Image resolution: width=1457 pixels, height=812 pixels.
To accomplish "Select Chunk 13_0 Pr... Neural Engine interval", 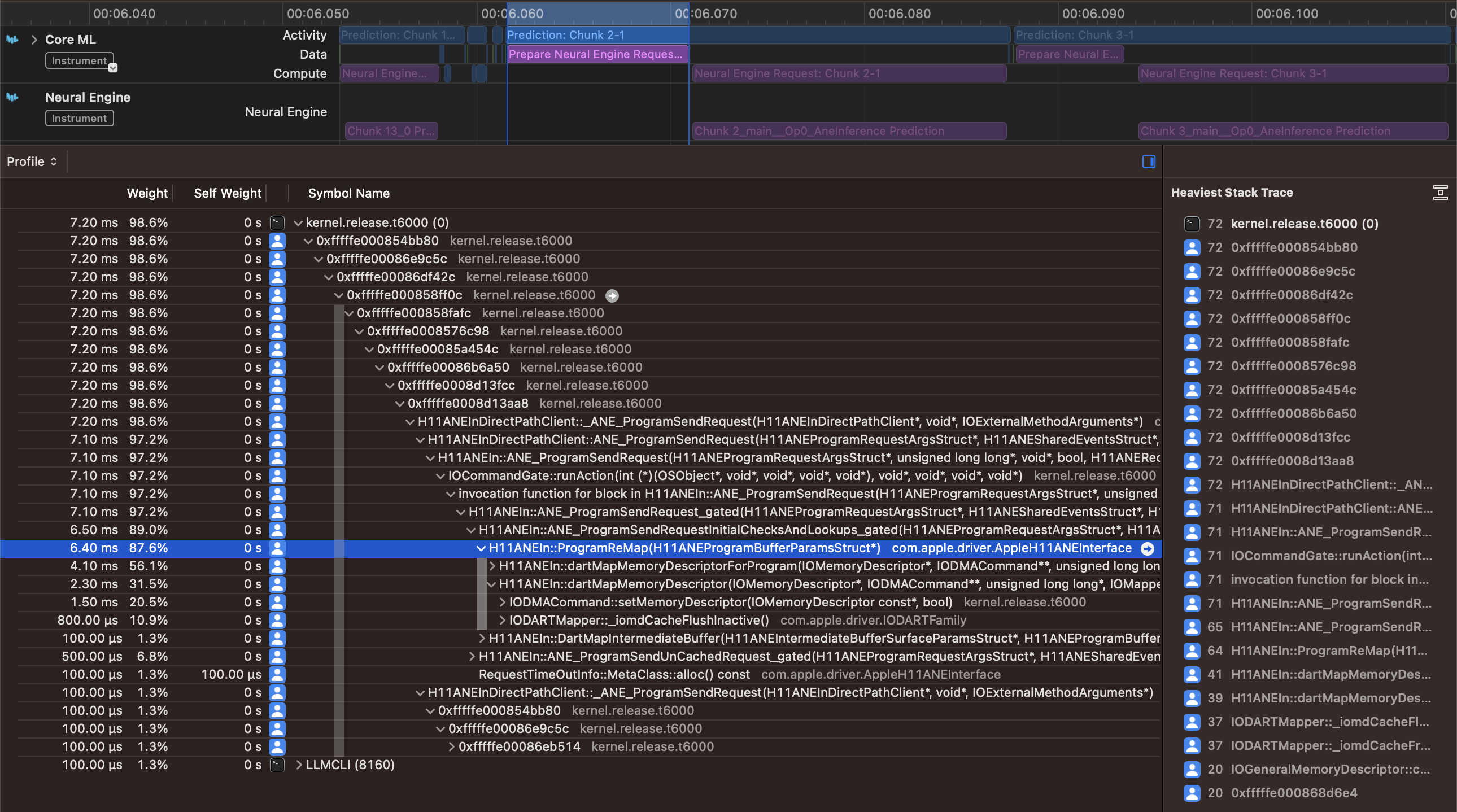I will coord(391,131).
